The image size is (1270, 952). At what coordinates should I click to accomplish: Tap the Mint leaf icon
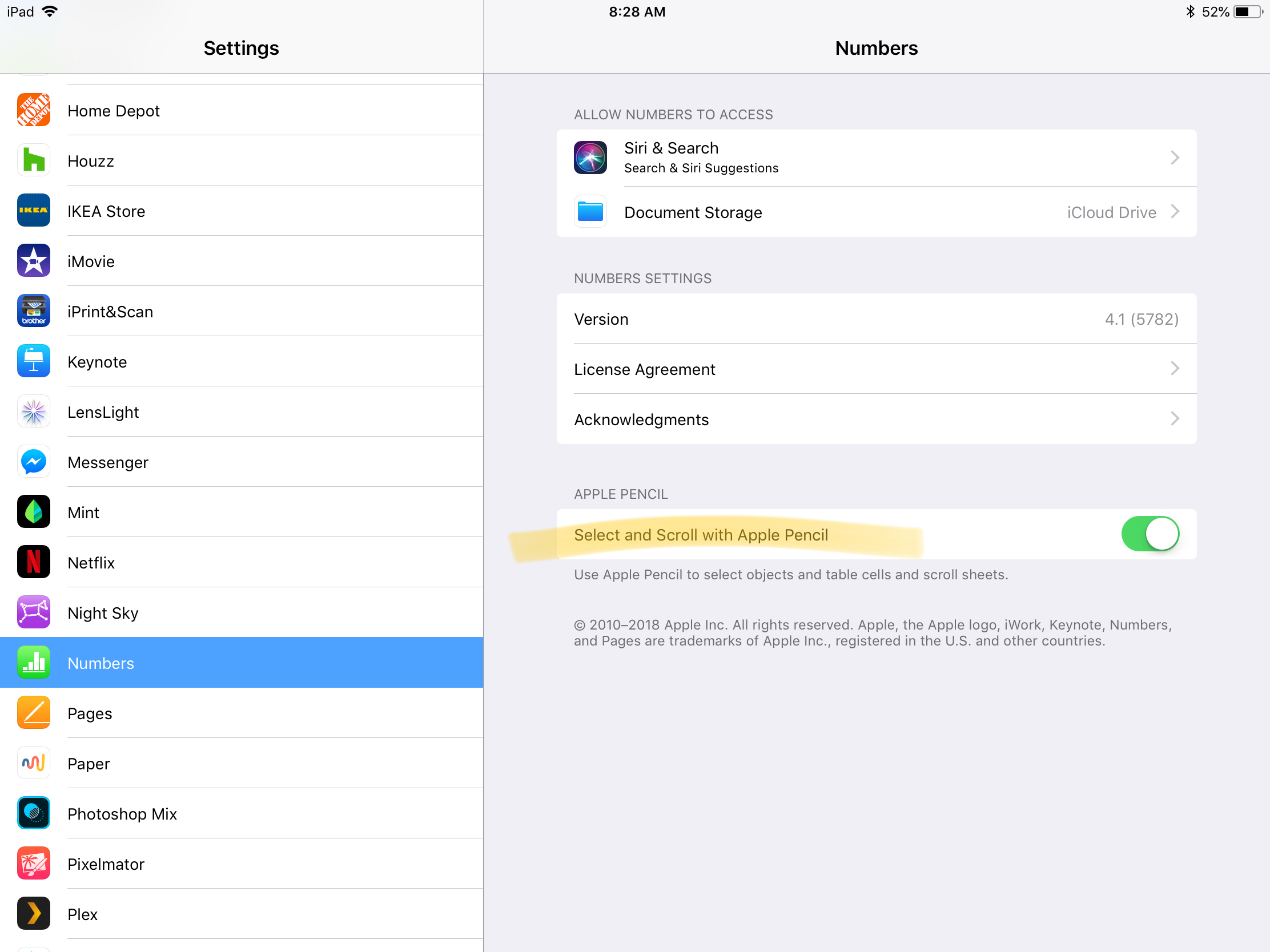point(33,511)
